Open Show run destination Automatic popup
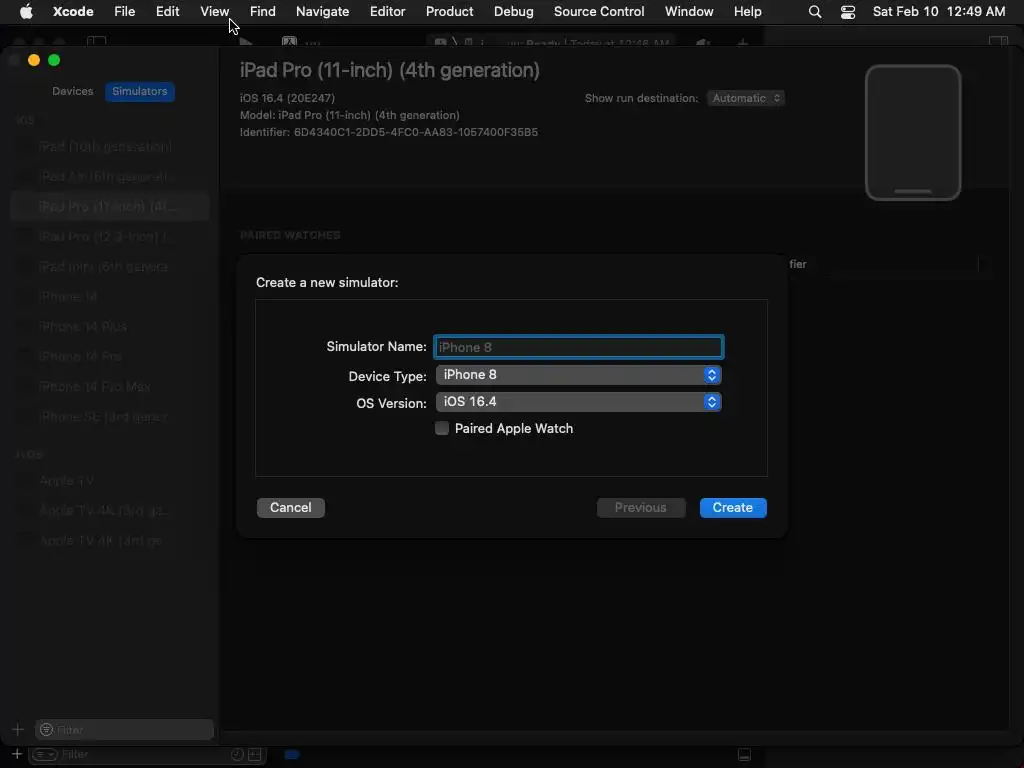The width and height of the screenshot is (1024, 768). point(746,98)
